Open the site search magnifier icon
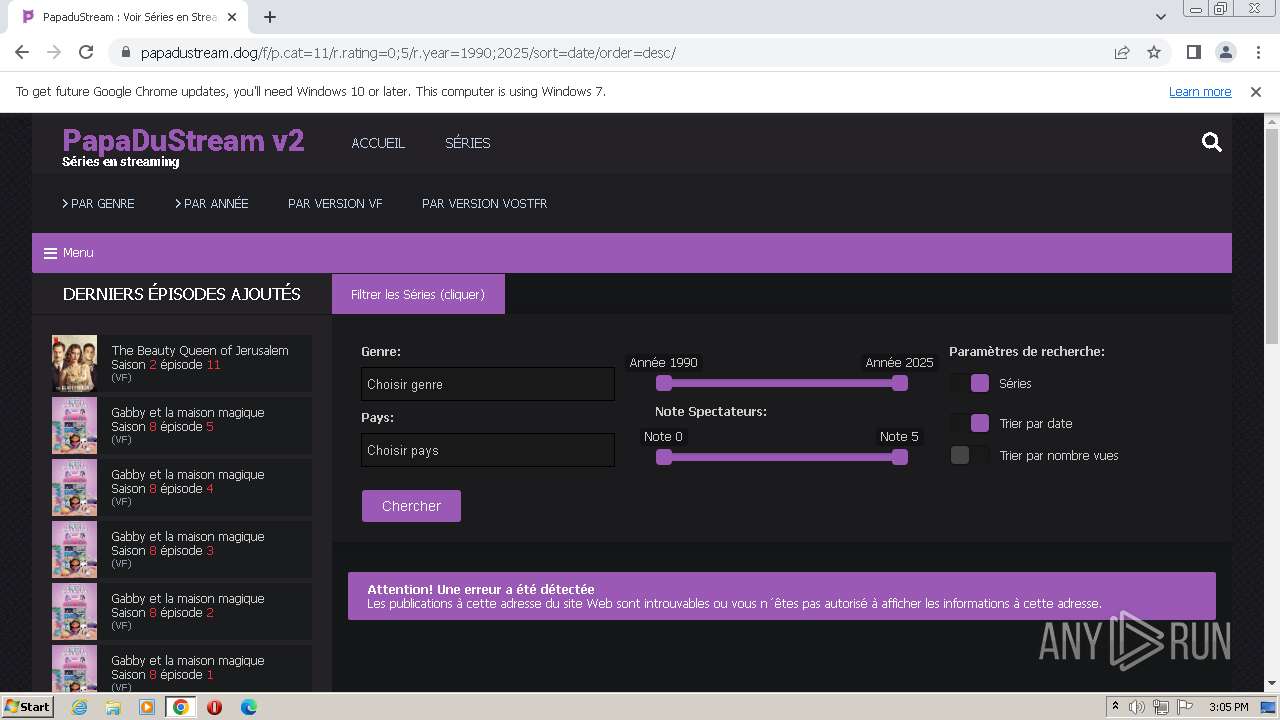 click(x=1212, y=143)
